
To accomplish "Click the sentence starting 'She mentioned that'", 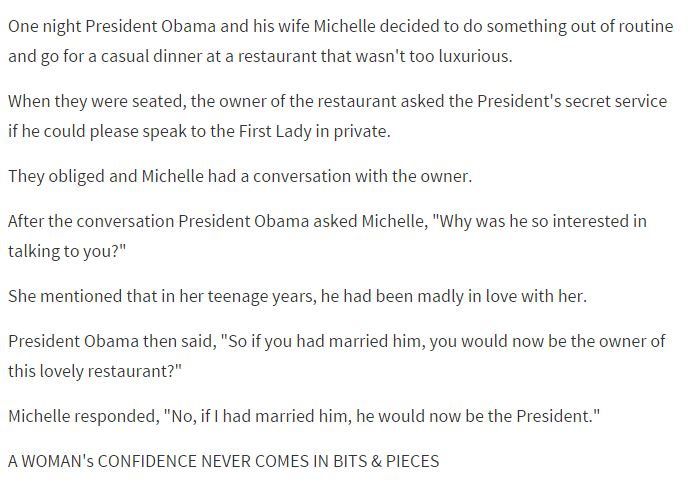I will pyautogui.click(x=297, y=296).
